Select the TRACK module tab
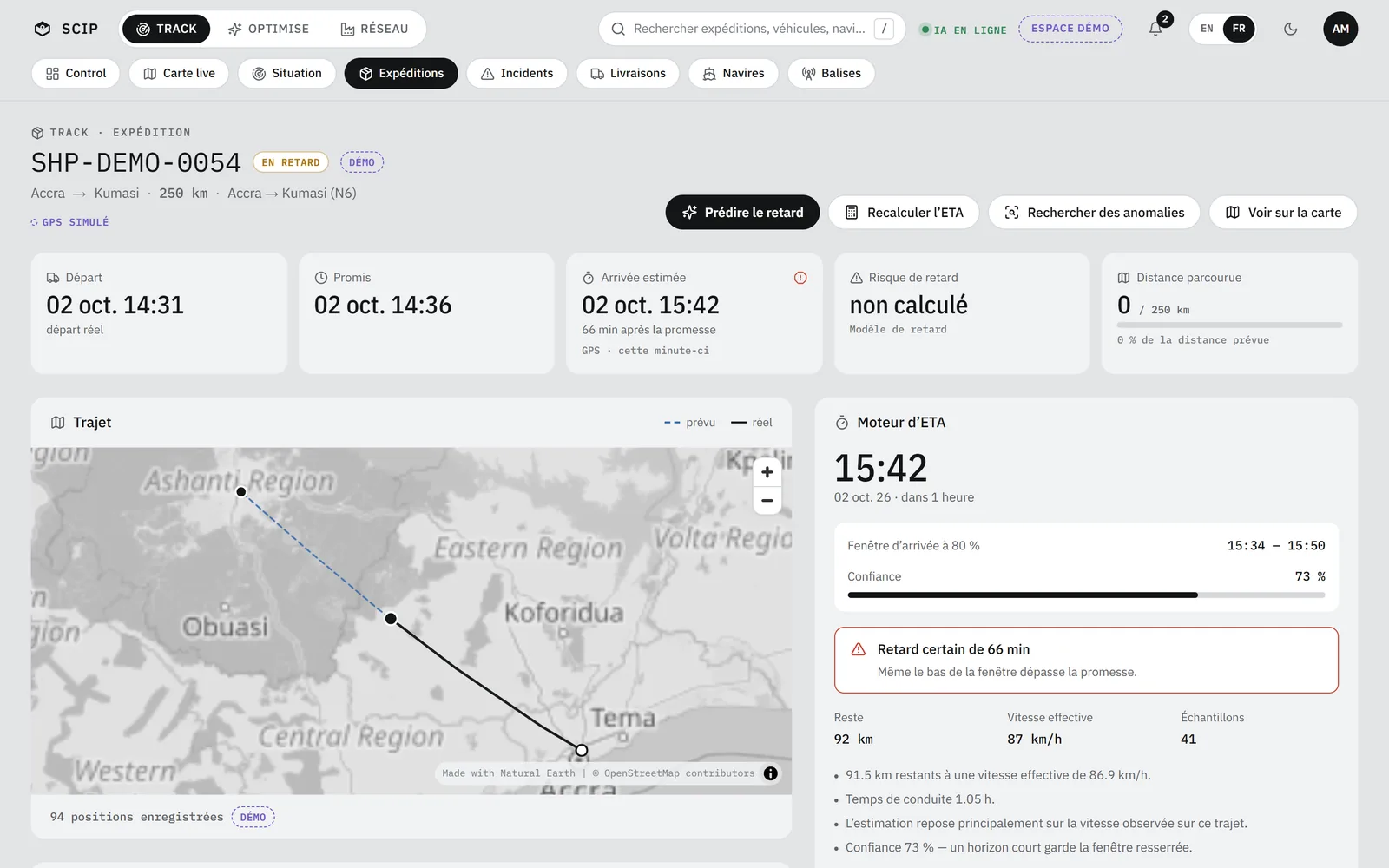This screenshot has height=868, width=1389. [167, 29]
